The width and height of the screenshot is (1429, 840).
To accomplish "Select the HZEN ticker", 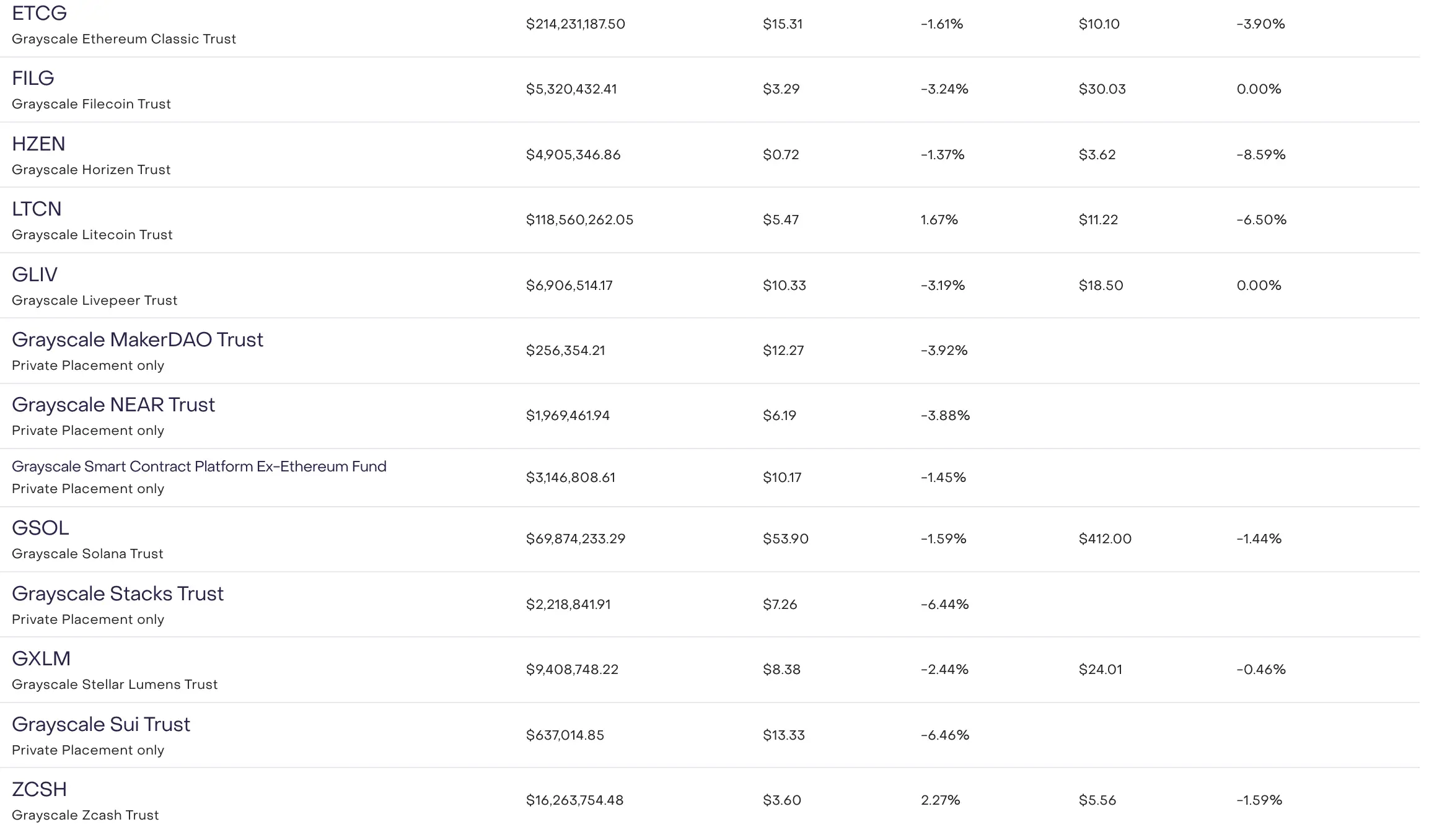I will point(38,144).
